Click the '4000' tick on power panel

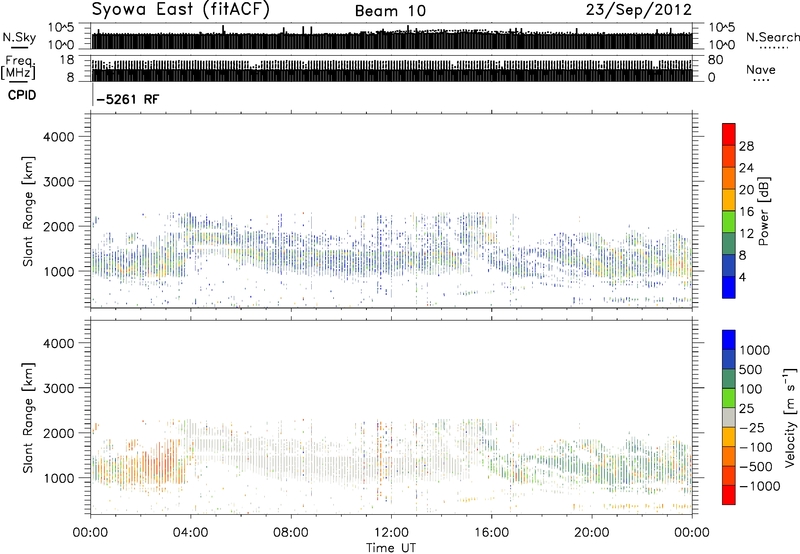pos(58,137)
